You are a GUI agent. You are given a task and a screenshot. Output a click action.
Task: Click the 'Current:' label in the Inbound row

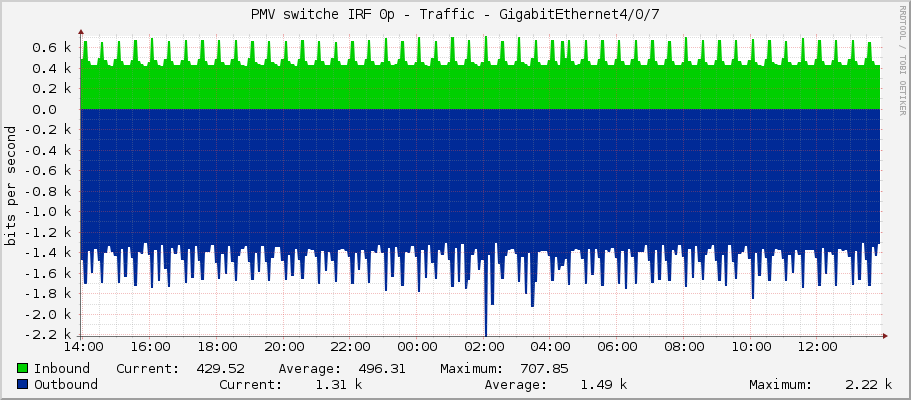click(x=148, y=369)
